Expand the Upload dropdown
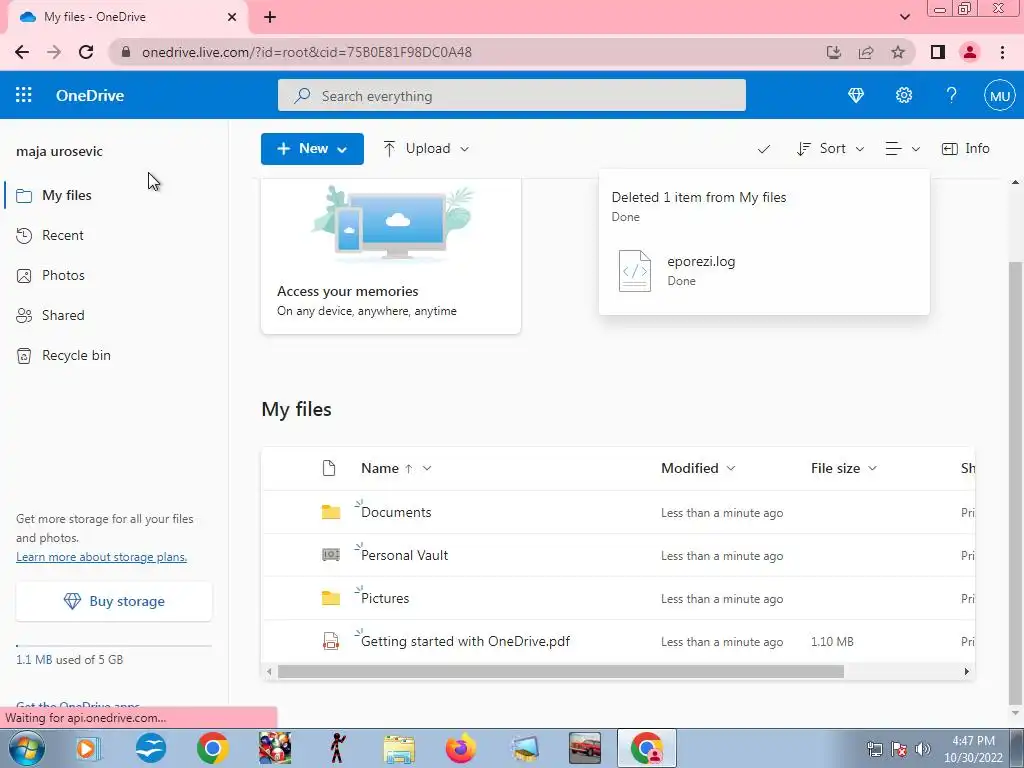The width and height of the screenshot is (1024, 768). (x=464, y=149)
